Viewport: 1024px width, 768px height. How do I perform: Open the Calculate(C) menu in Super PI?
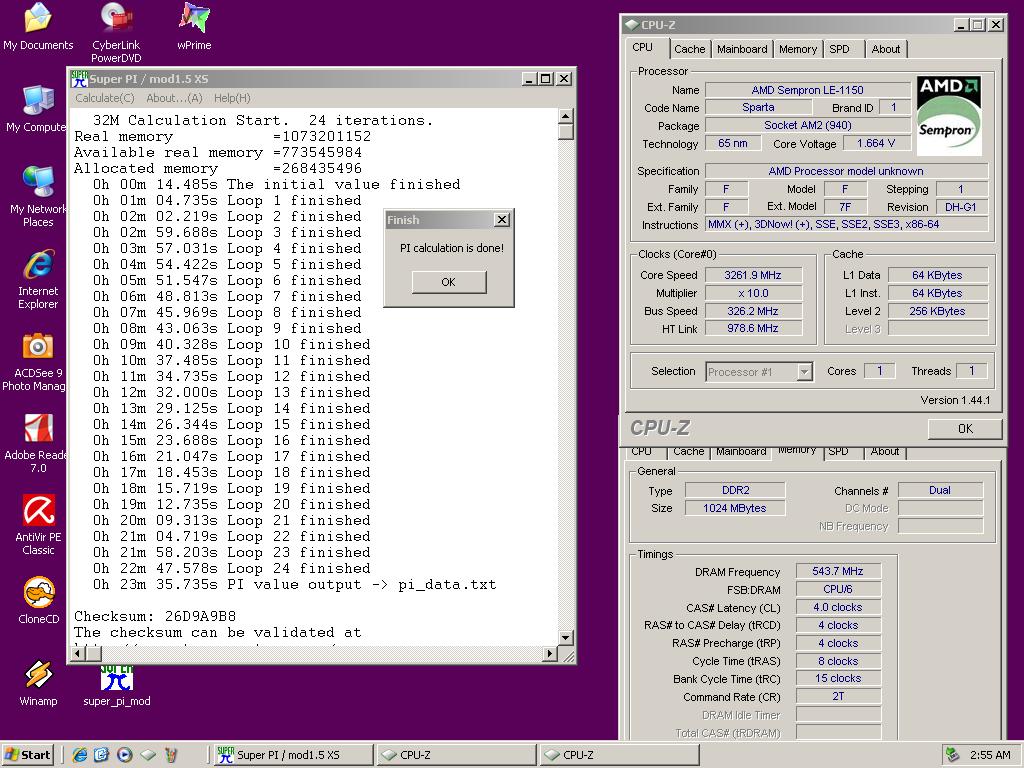tap(104, 98)
